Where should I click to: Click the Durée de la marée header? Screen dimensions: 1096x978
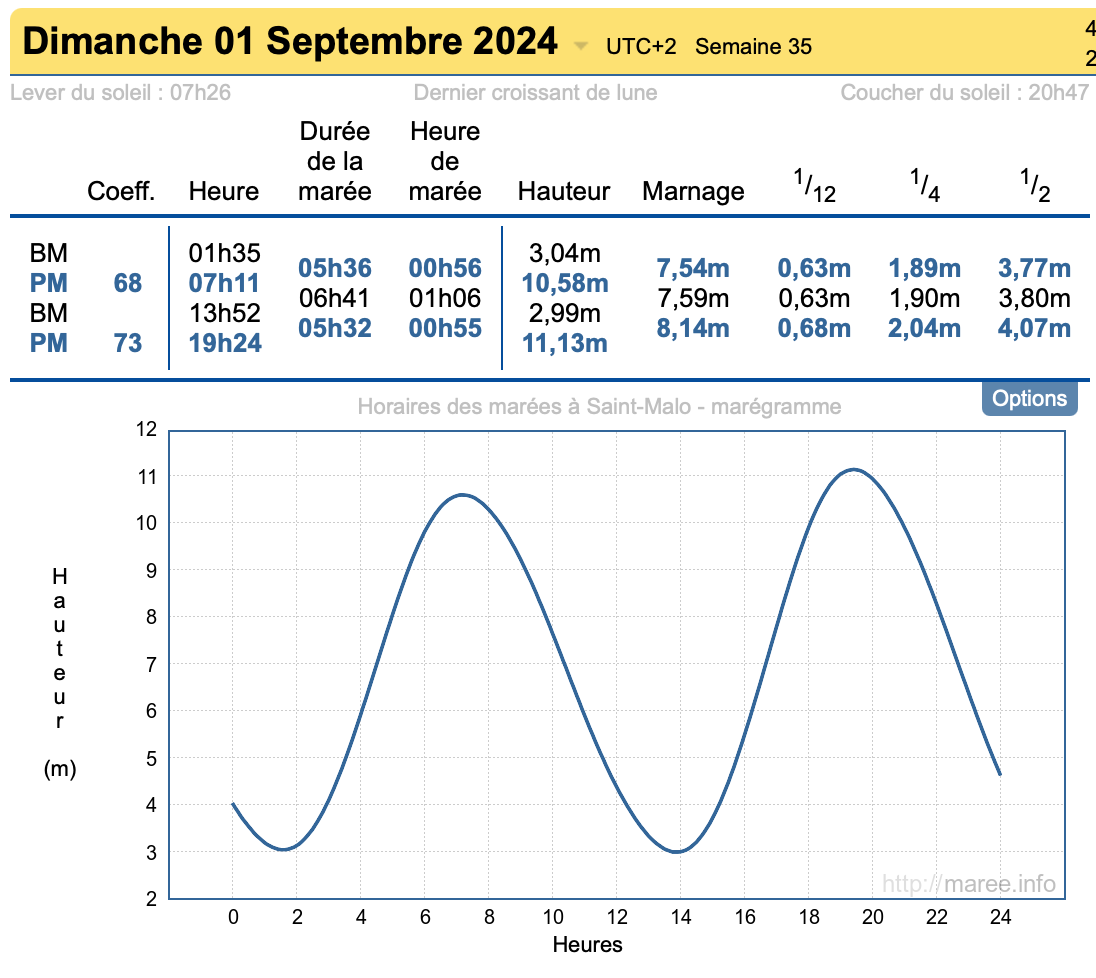pyautogui.click(x=335, y=161)
